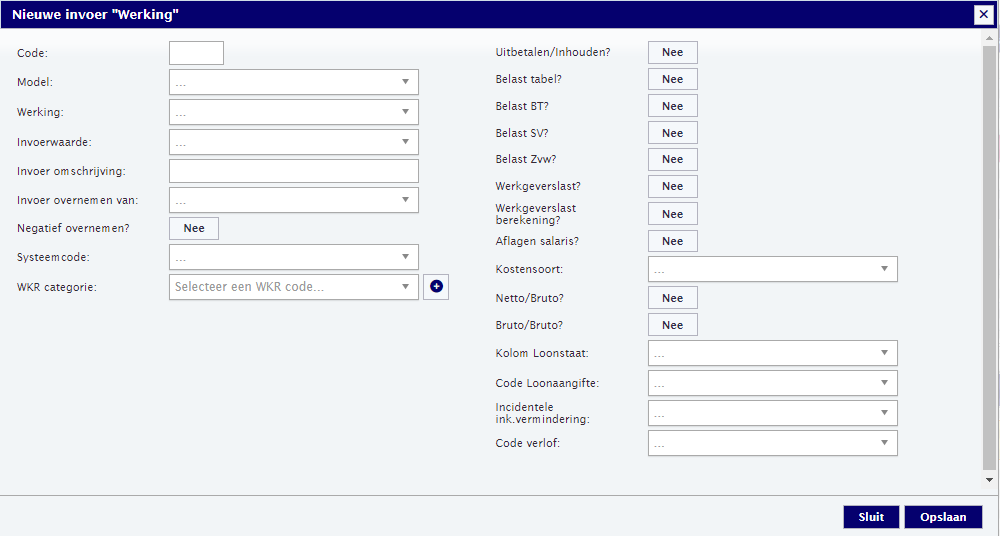1000x536 pixels.
Task: Toggle the Uitbetalen/Inhouden? Nee switch
Action: (x=673, y=52)
